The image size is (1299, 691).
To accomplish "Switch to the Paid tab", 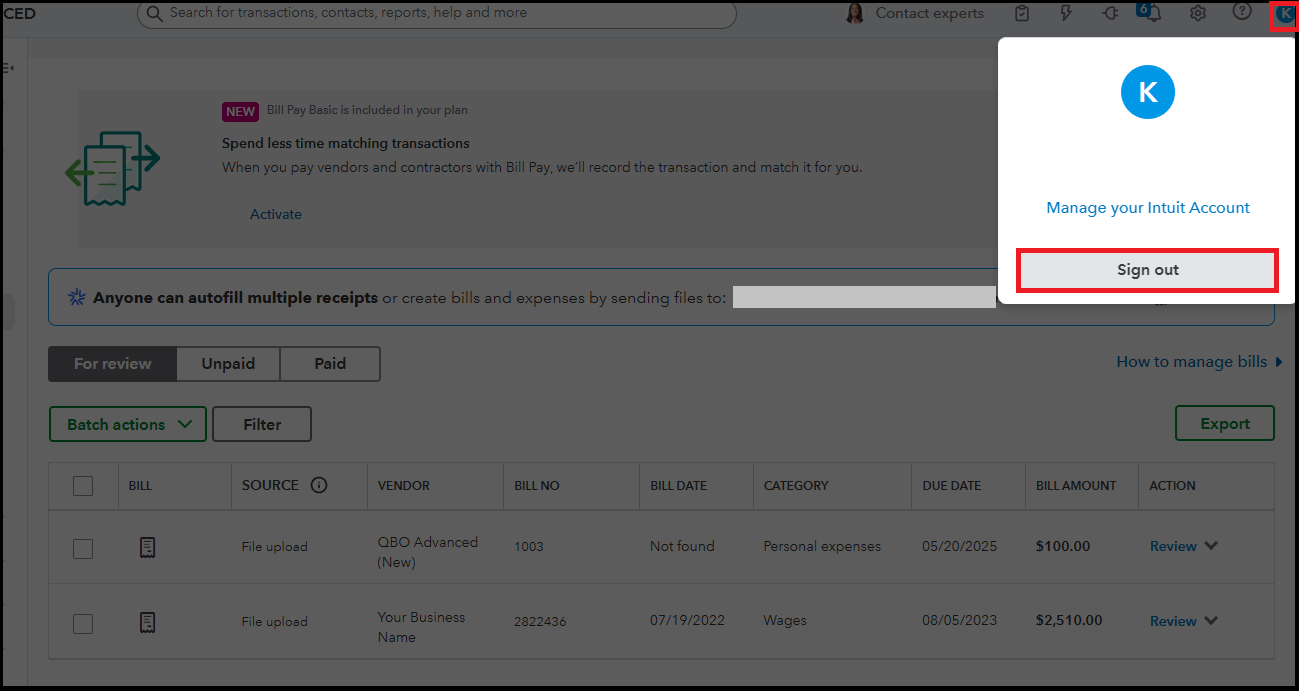I will [330, 364].
